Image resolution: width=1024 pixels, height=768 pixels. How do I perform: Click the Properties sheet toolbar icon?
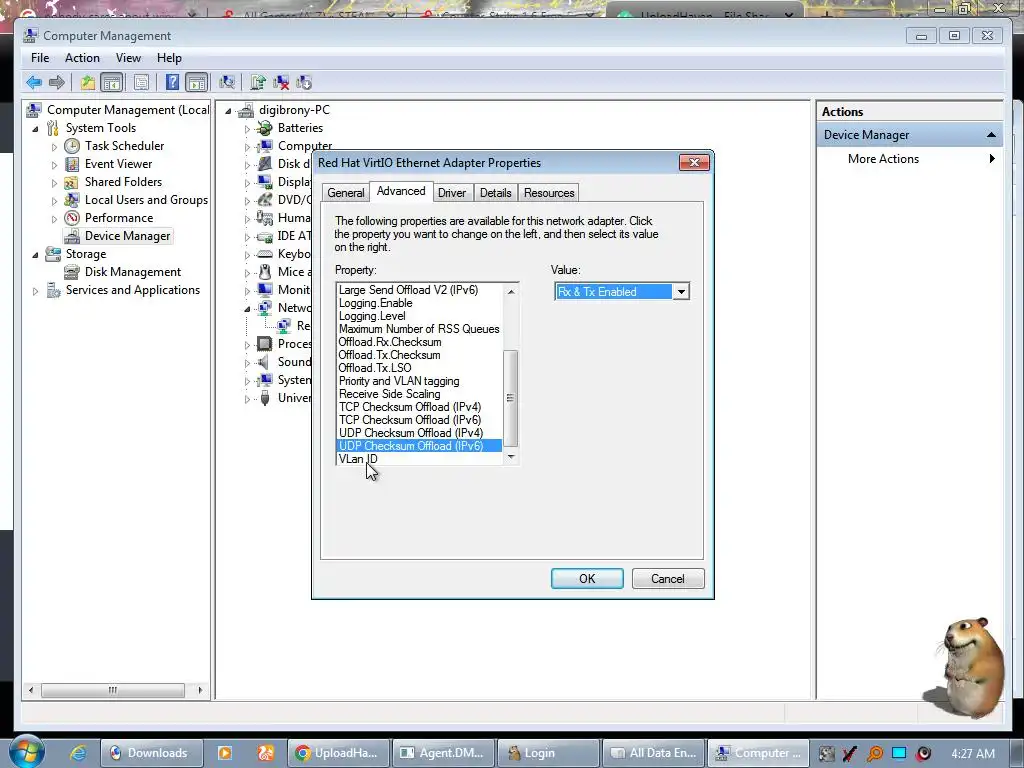coord(141,82)
